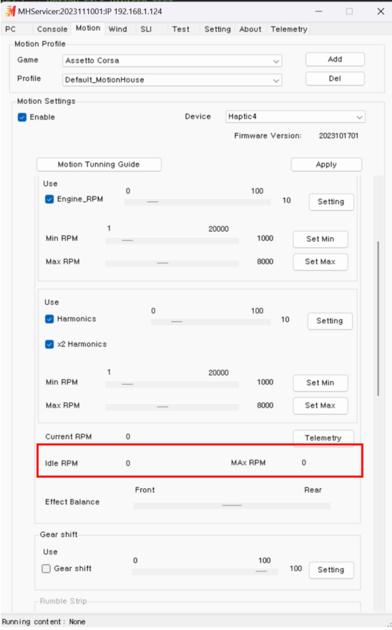
Task: Uncheck the Engine_RPM checkbox
Action: tap(49, 199)
